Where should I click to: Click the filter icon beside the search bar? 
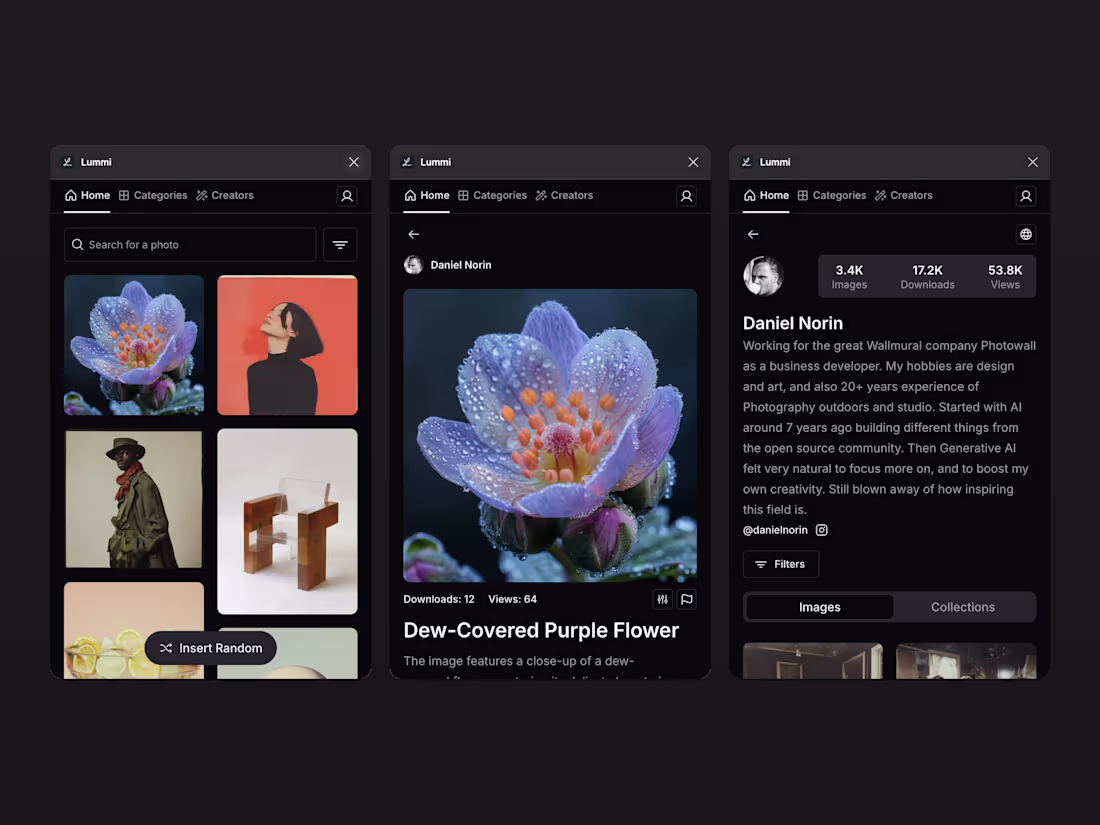(x=340, y=244)
